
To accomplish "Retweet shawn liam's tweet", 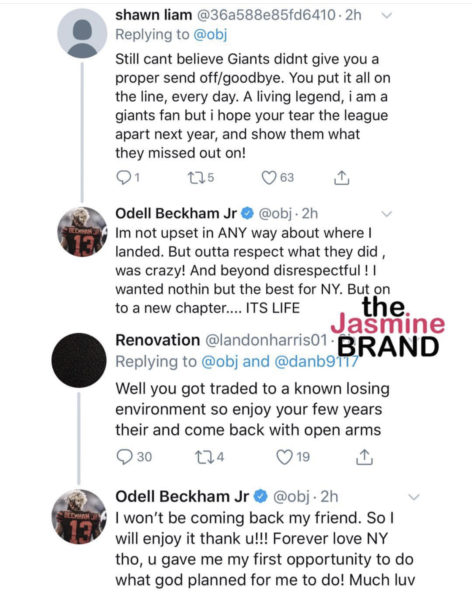I will click(x=201, y=178).
